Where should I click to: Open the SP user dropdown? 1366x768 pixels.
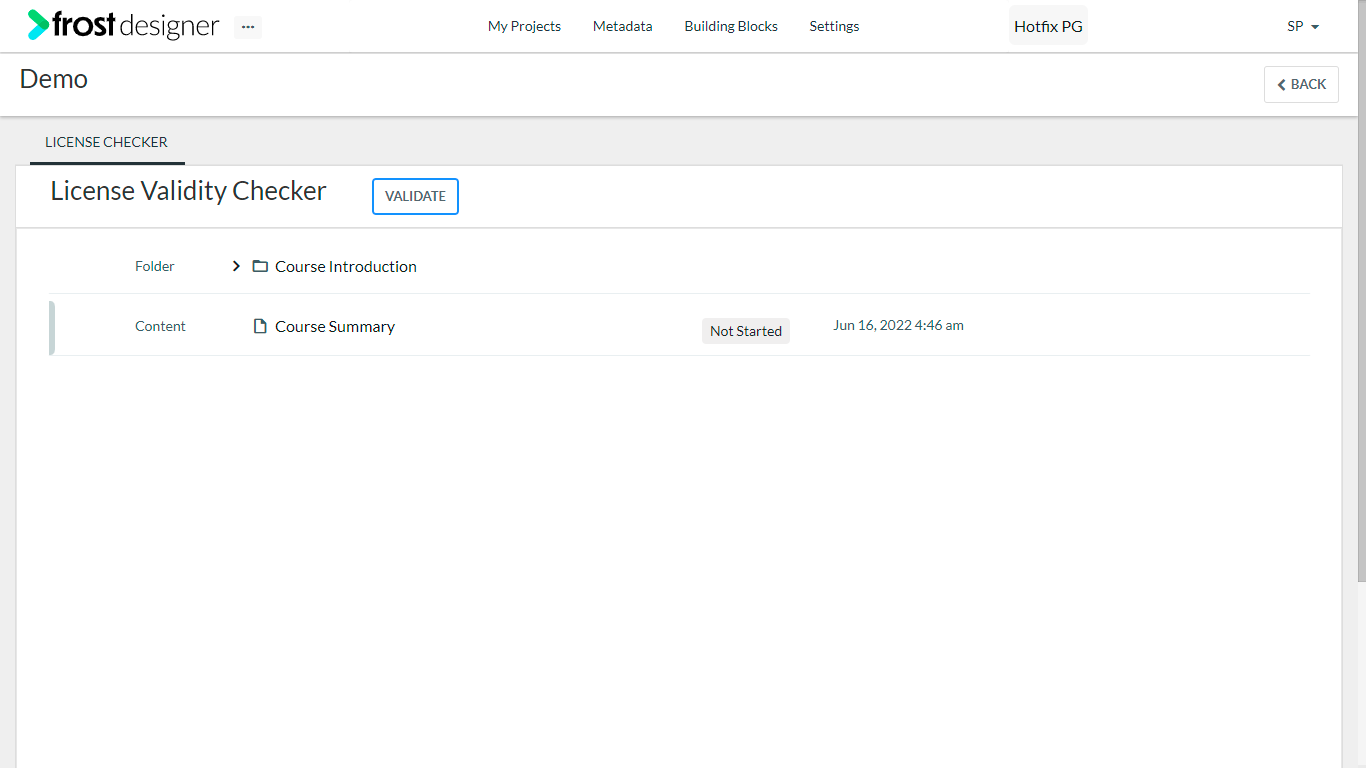[x=1303, y=27]
